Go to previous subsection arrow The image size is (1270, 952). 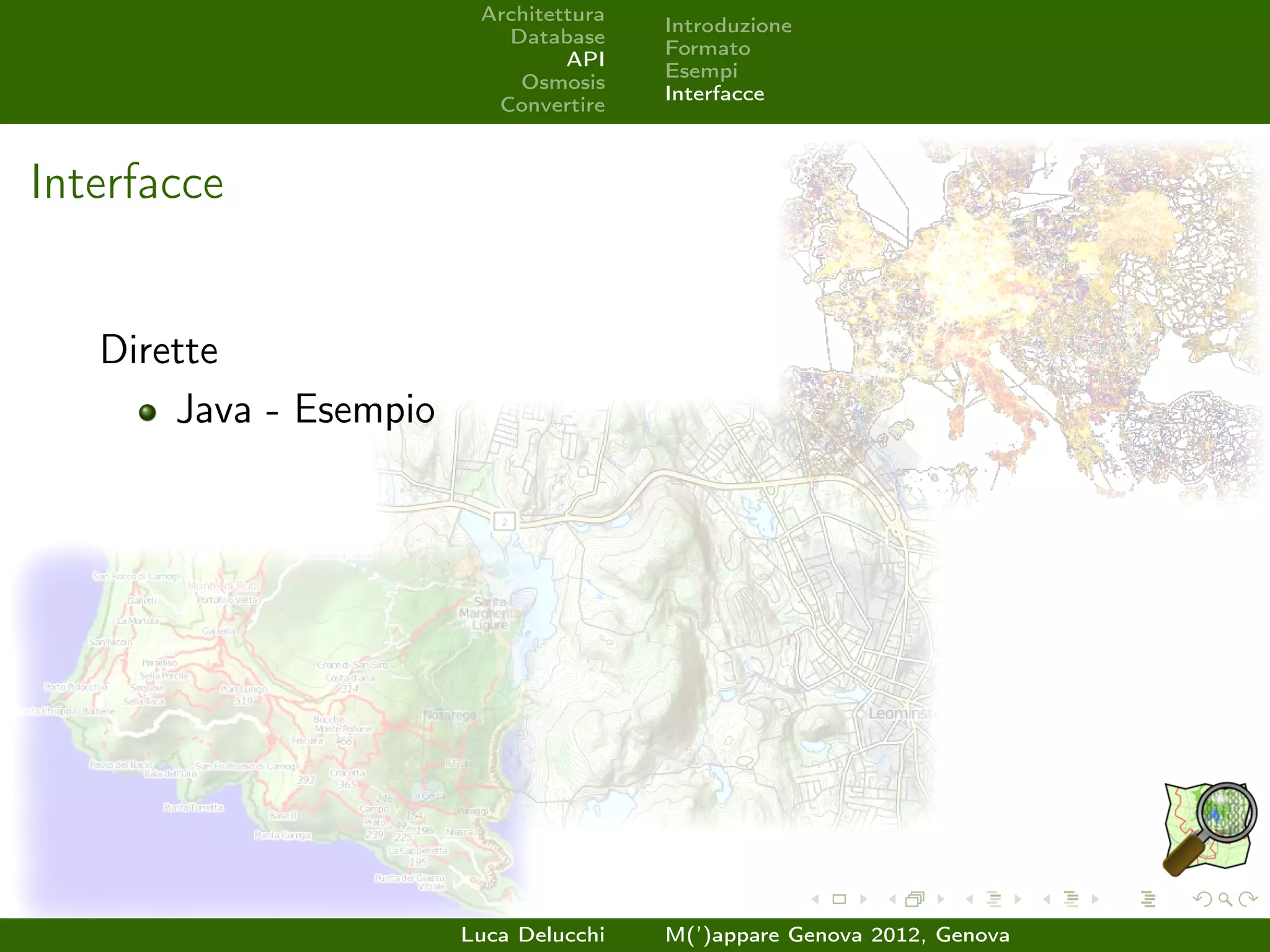click(969, 899)
